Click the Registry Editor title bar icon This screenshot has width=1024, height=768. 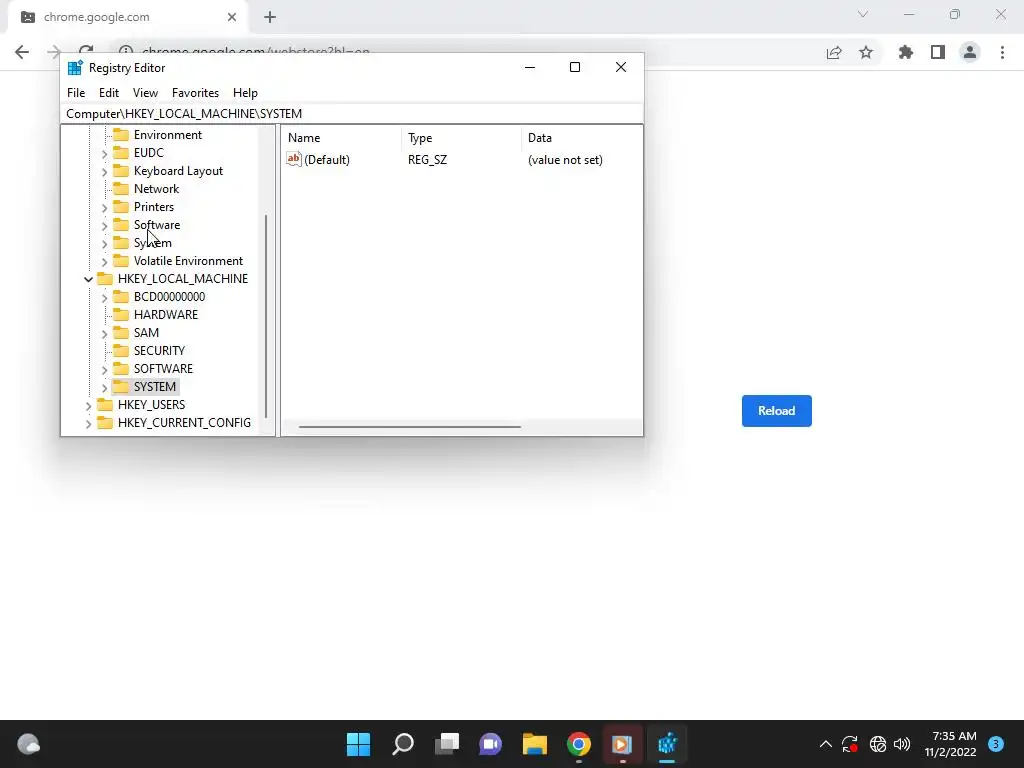(75, 67)
